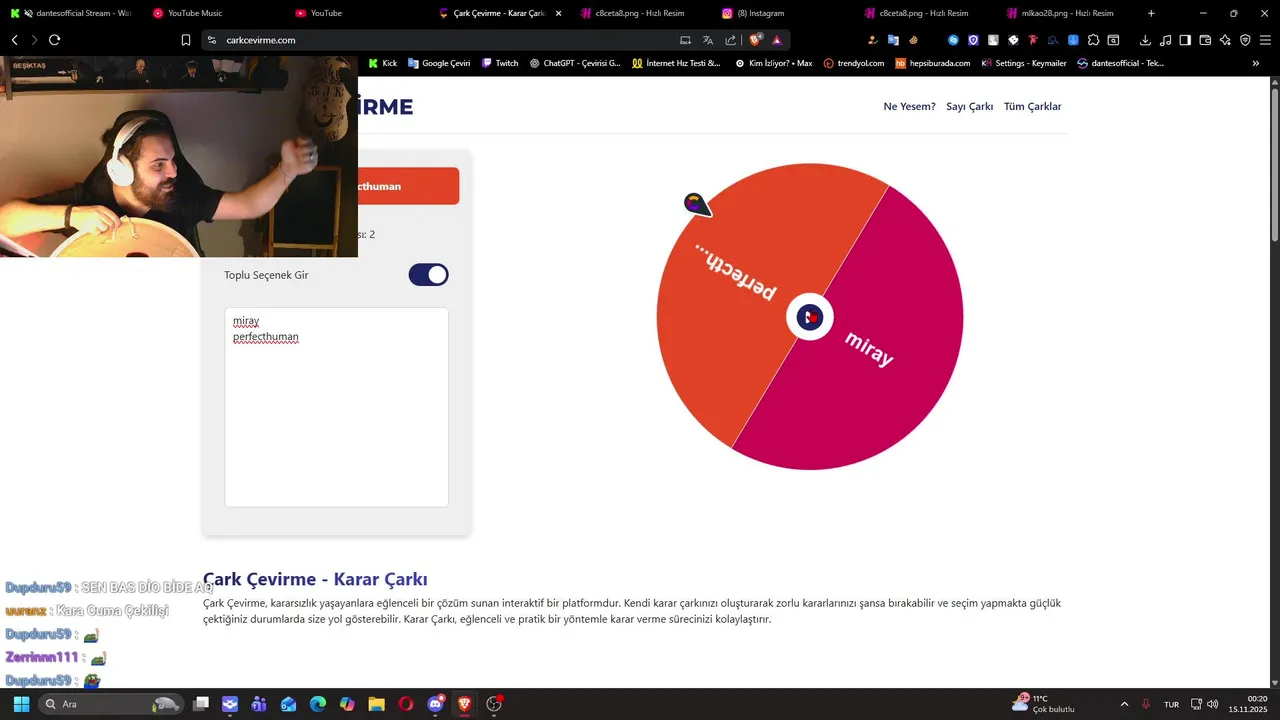Open the weather widget Çok bulutlu
Viewport: 1280px width, 720px height.
(x=1043, y=704)
